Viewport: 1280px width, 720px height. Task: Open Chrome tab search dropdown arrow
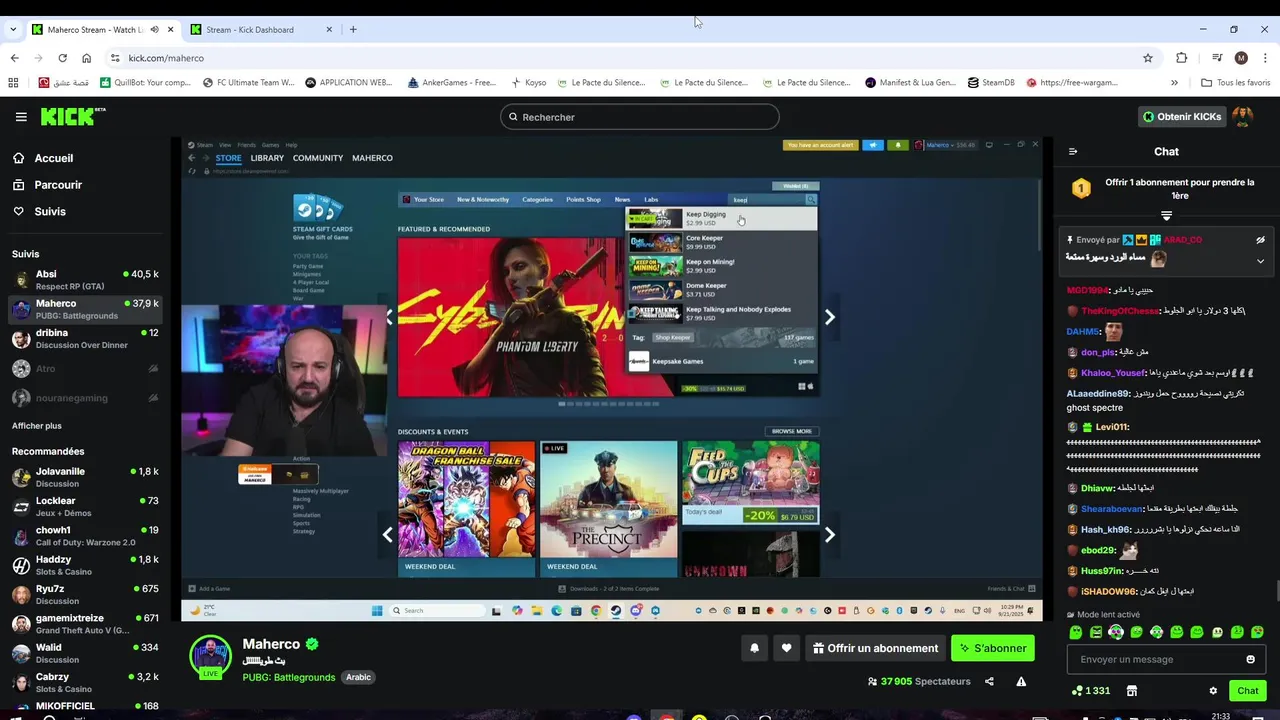pyautogui.click(x=13, y=29)
